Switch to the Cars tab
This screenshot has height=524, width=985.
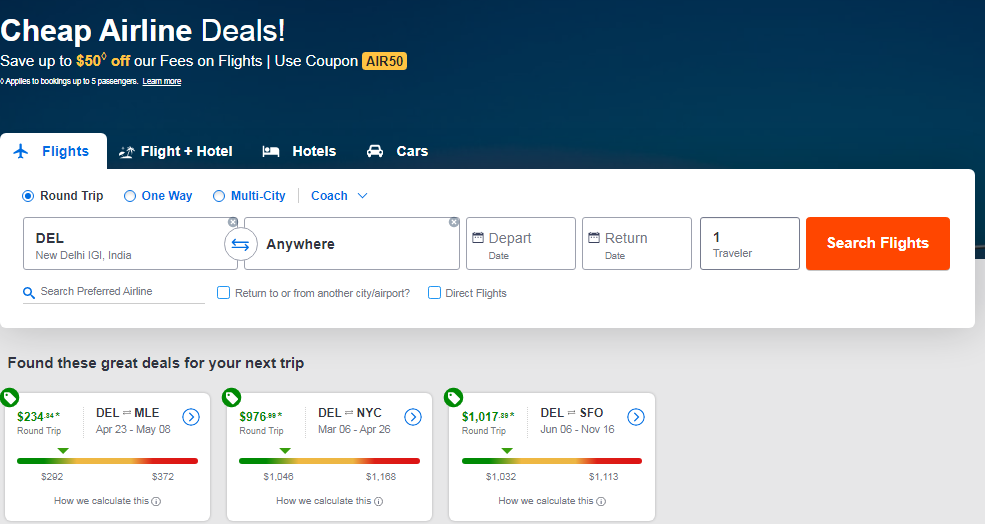(398, 152)
